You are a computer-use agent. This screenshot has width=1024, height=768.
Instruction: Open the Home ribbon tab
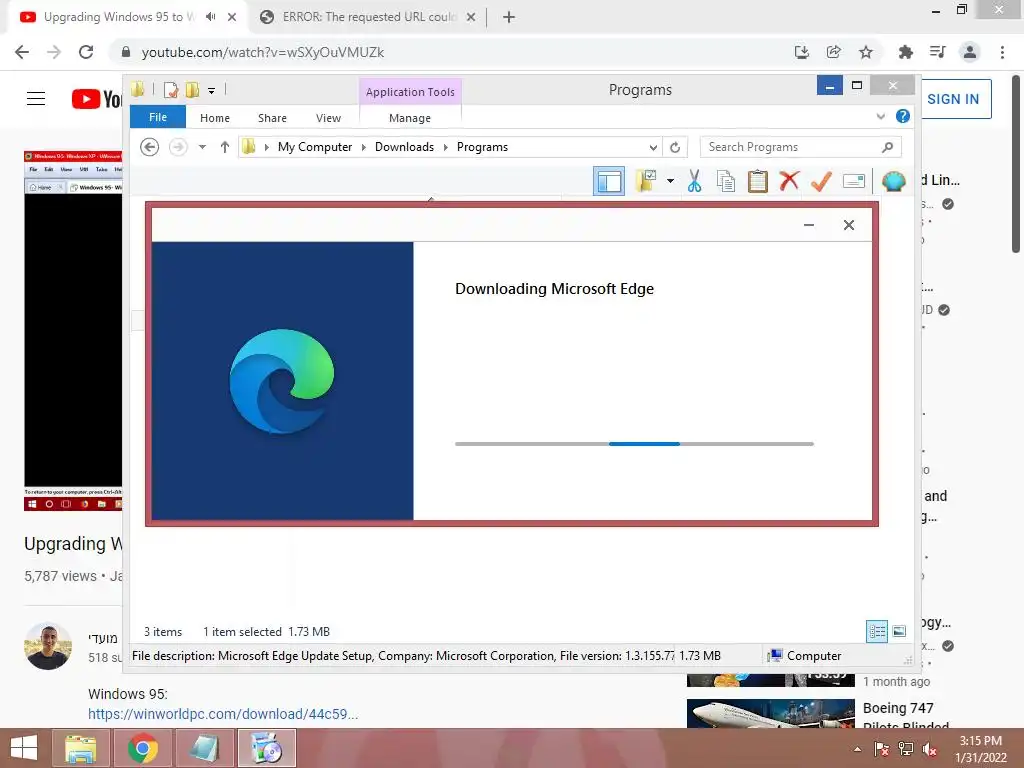[215, 118]
